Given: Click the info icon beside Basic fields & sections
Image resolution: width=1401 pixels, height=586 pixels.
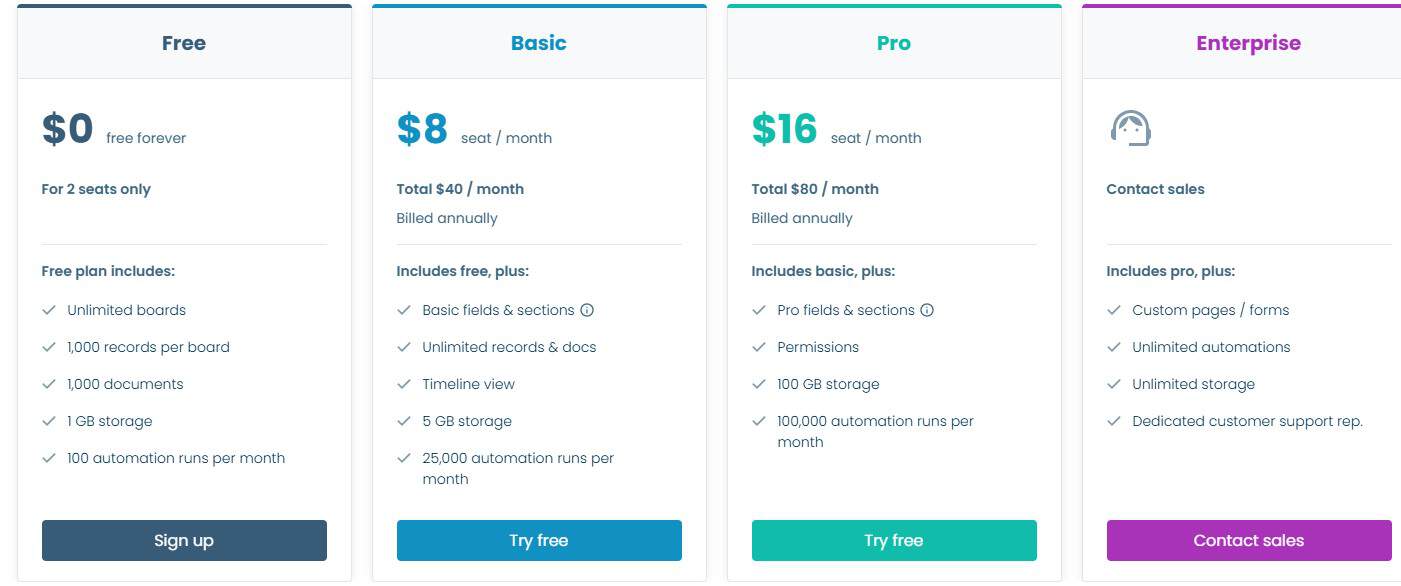Looking at the screenshot, I should pos(586,310).
